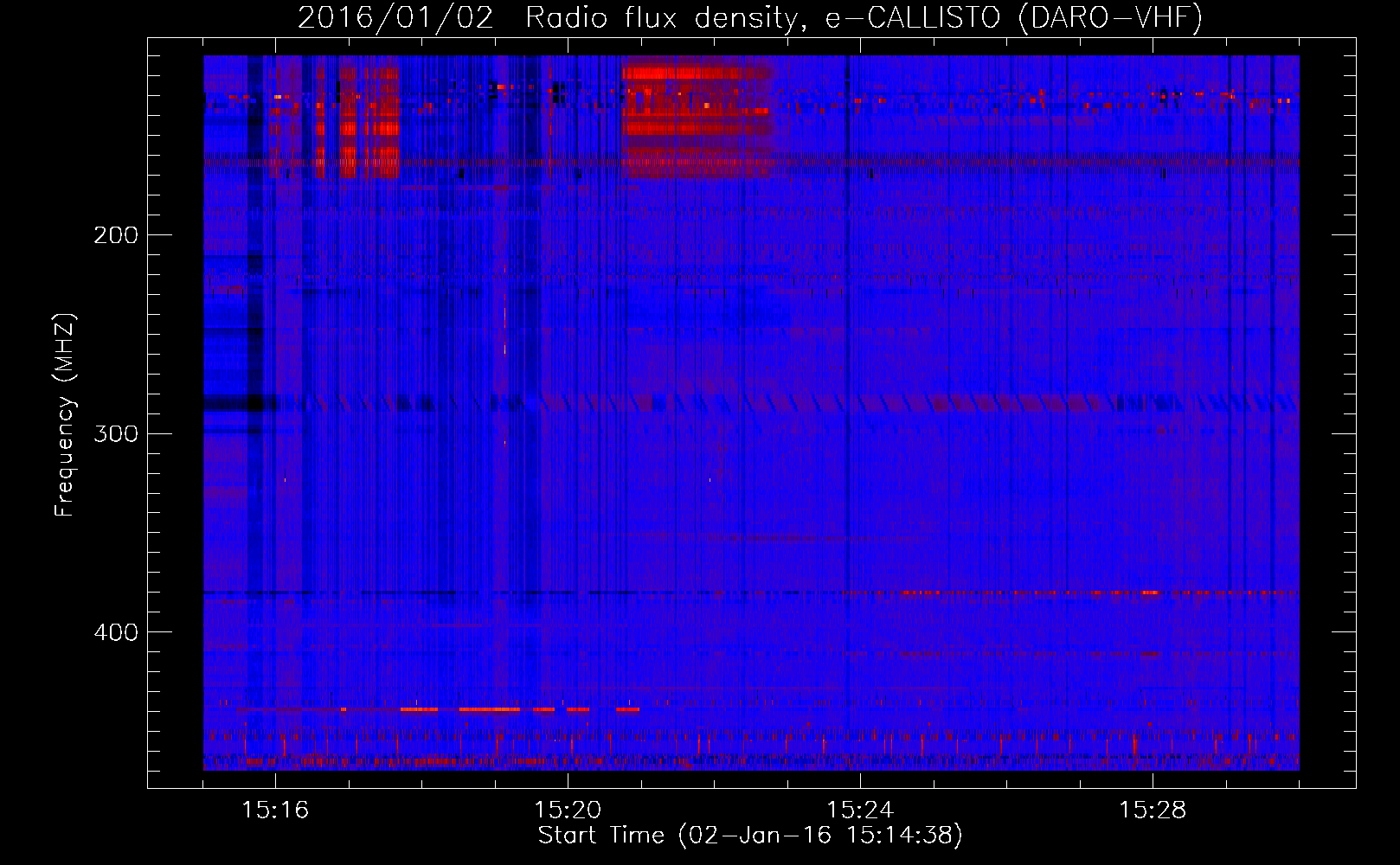Click the '15:28' time tick label
This screenshot has width=1400, height=865.
pos(1153,810)
